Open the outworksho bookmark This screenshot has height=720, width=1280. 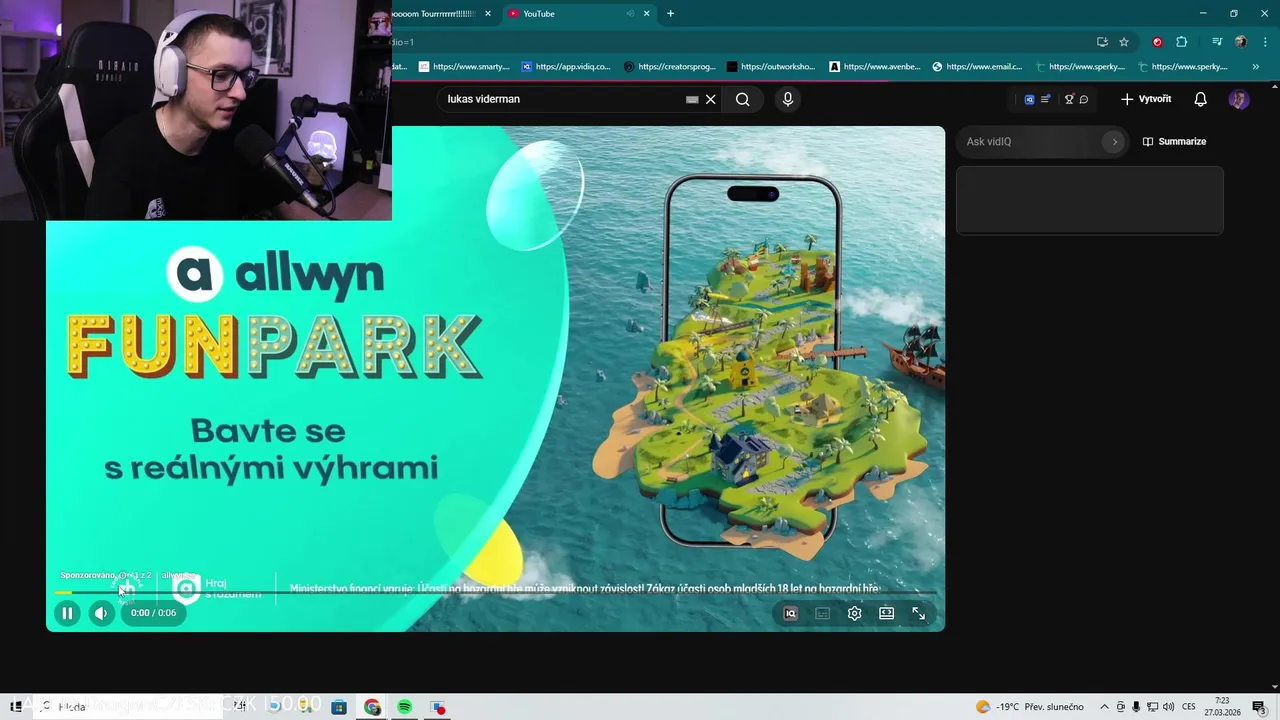tap(771, 67)
